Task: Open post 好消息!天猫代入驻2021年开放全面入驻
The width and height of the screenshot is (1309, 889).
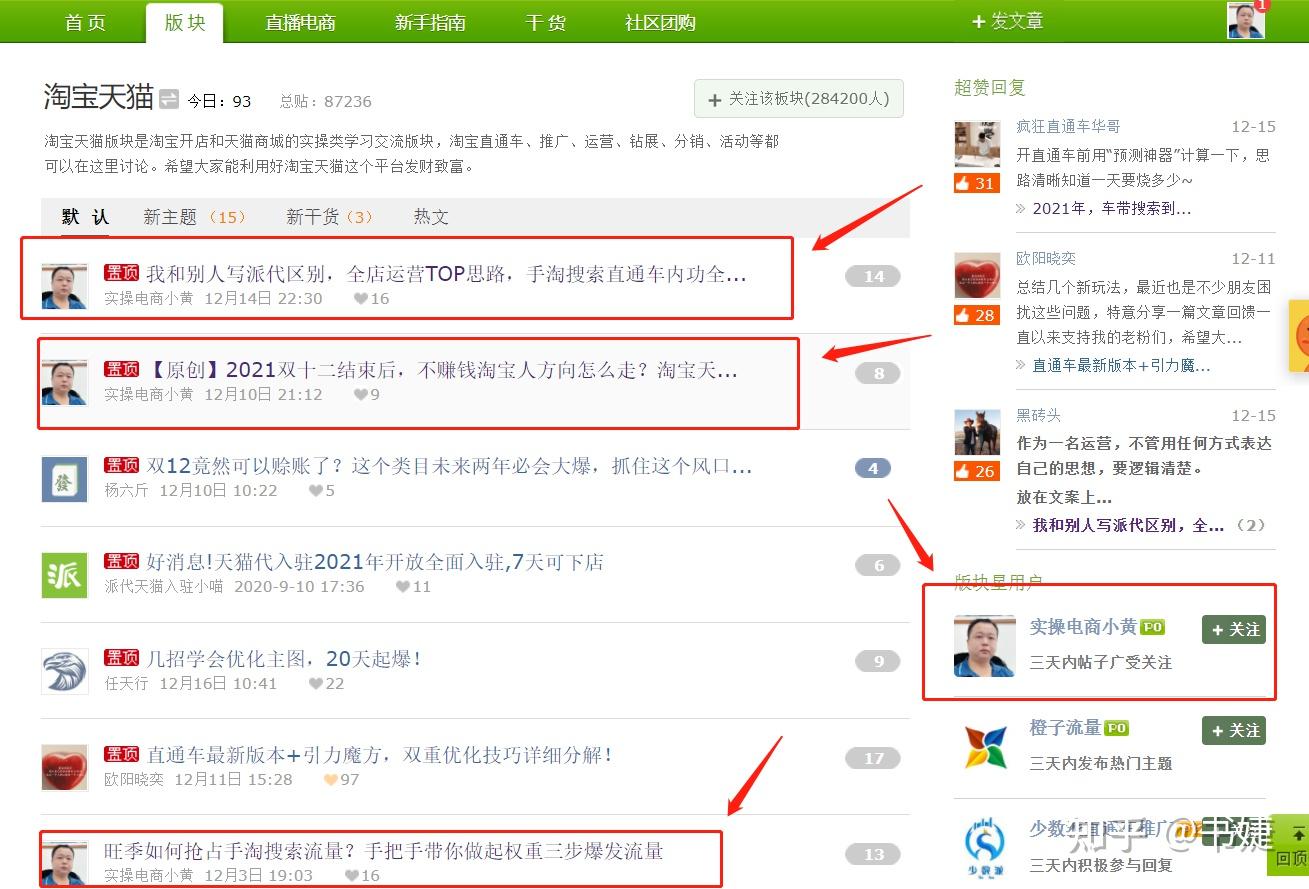Action: (375, 562)
